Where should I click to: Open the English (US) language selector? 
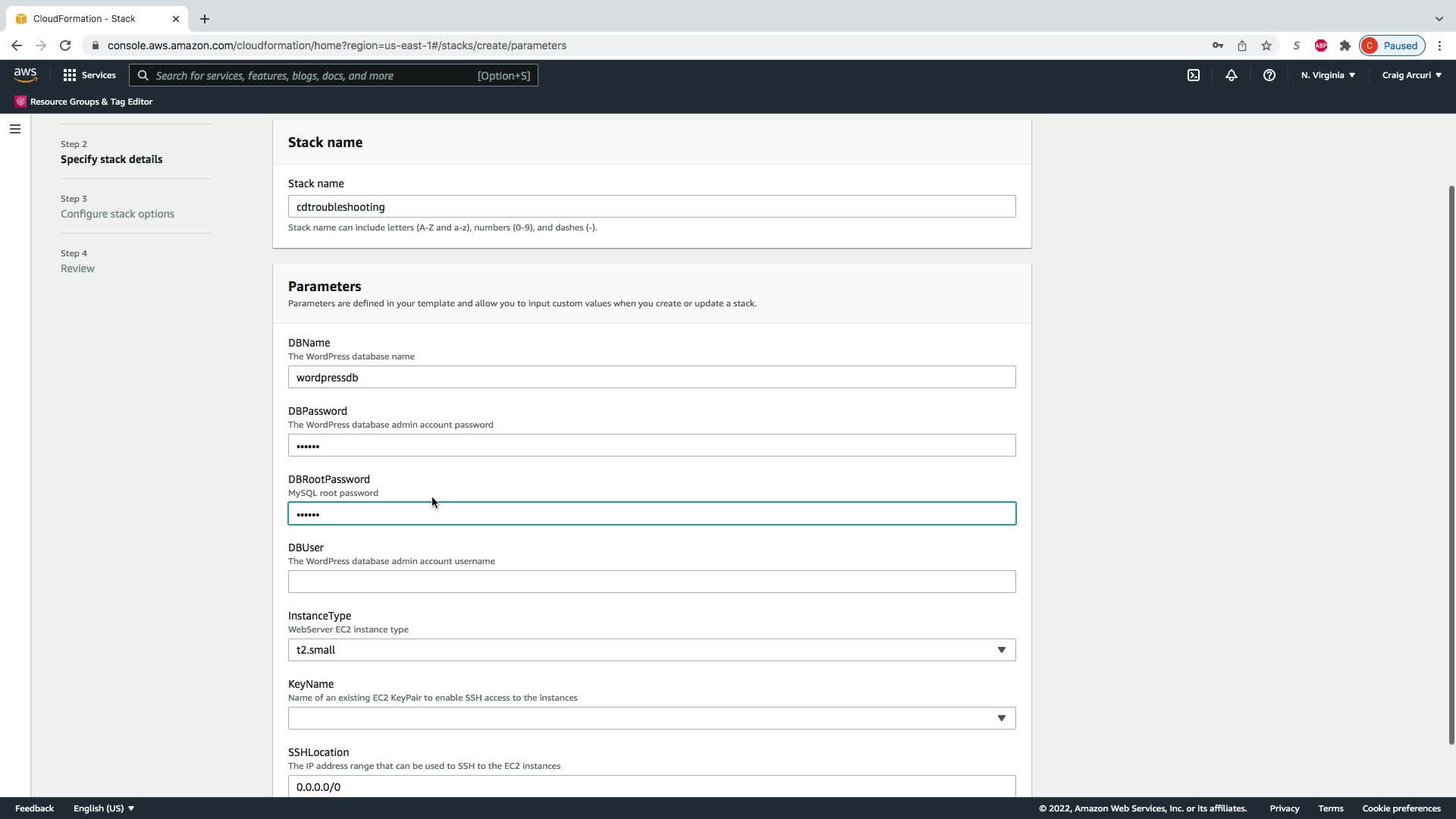coord(104,808)
